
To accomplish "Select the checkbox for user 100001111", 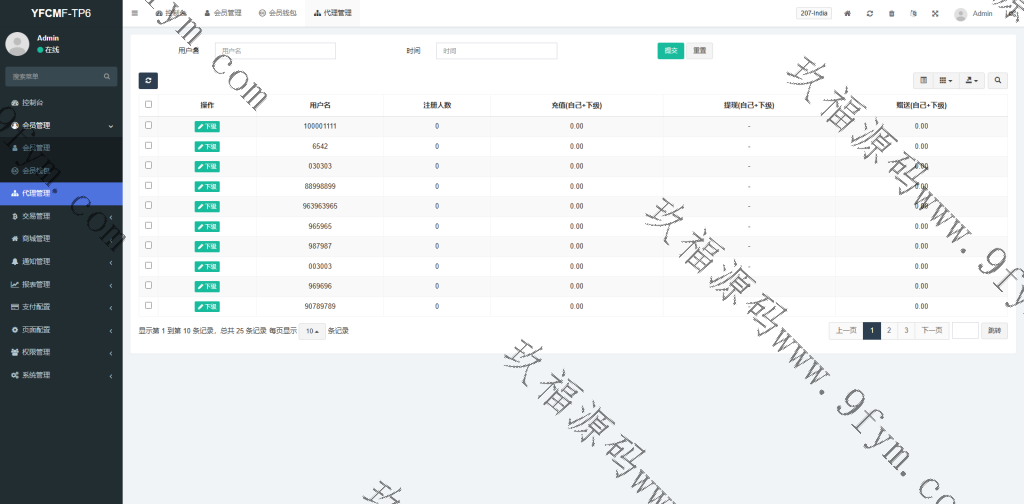I will pyautogui.click(x=149, y=125).
